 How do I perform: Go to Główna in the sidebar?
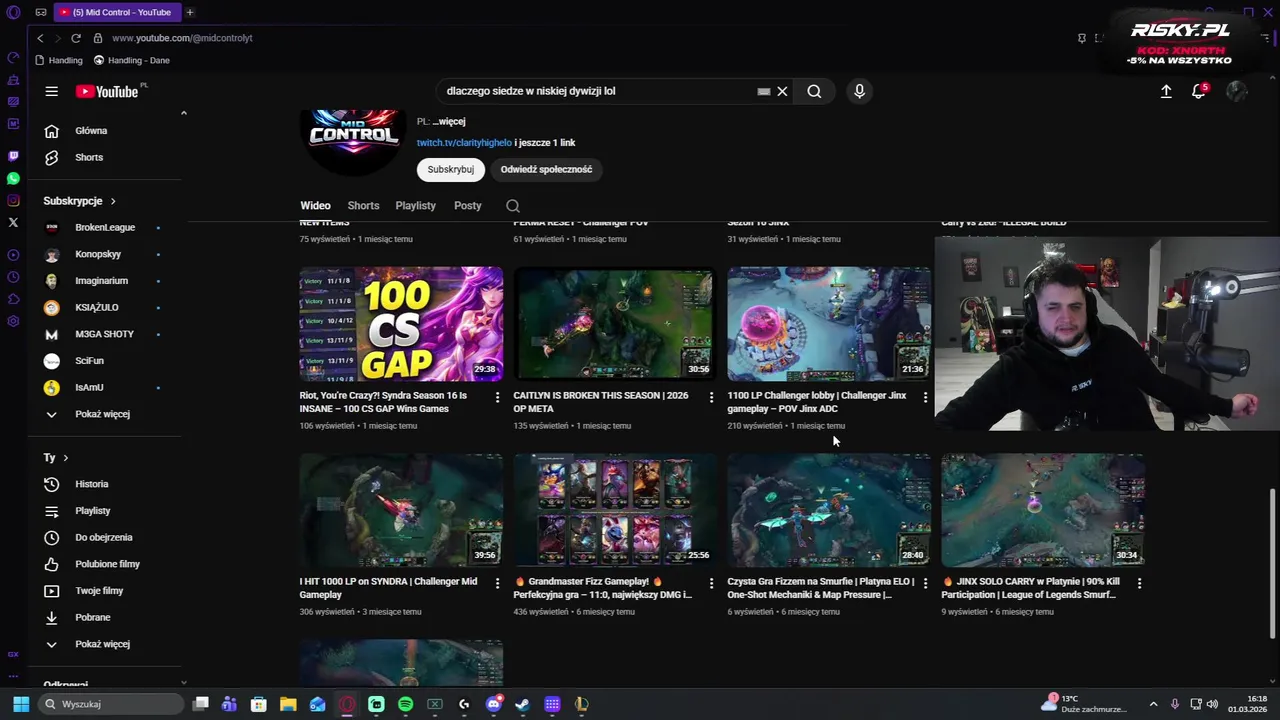[91, 131]
